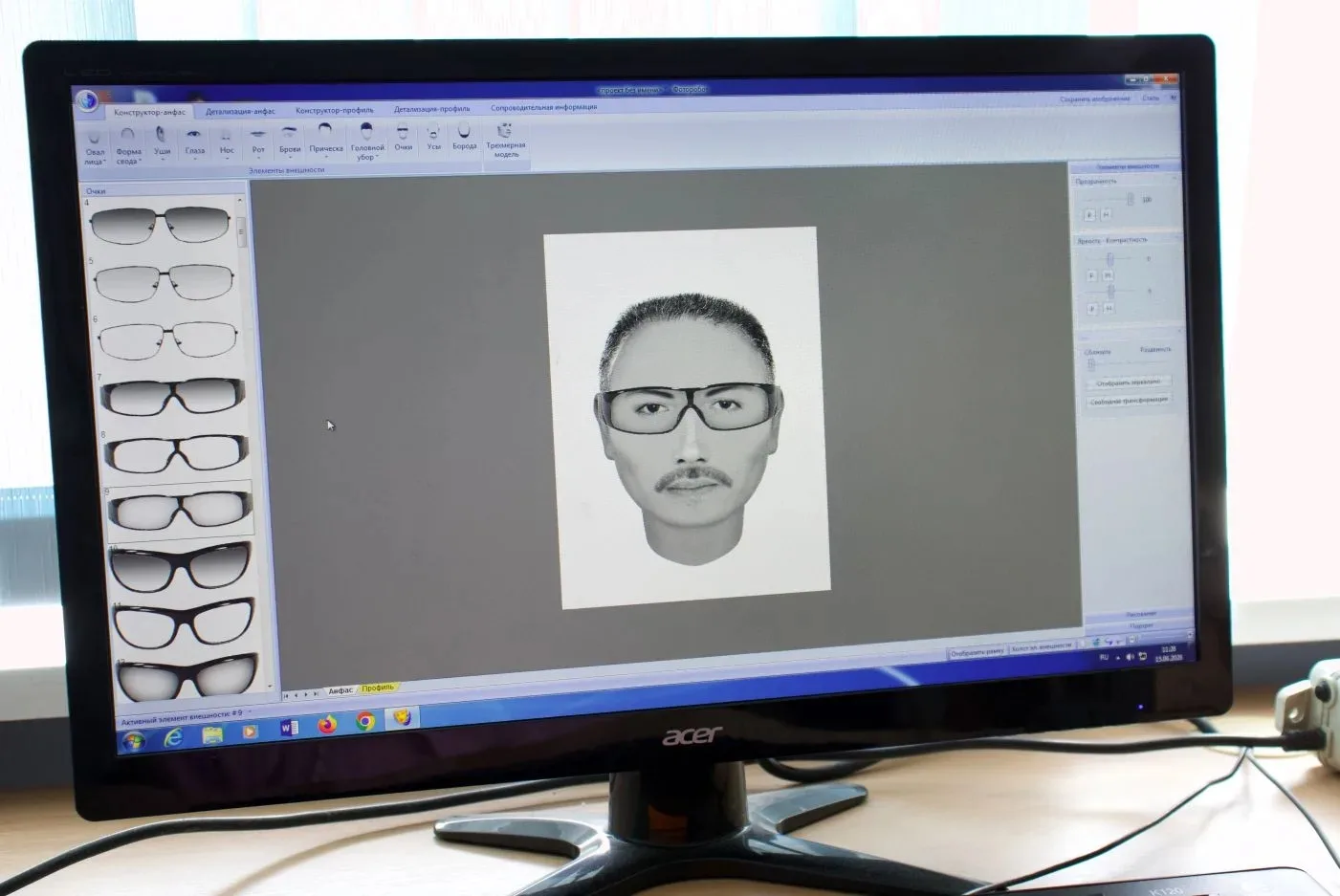Click the volume icon in system tray
This screenshot has width=1340, height=896.
tap(1130, 657)
